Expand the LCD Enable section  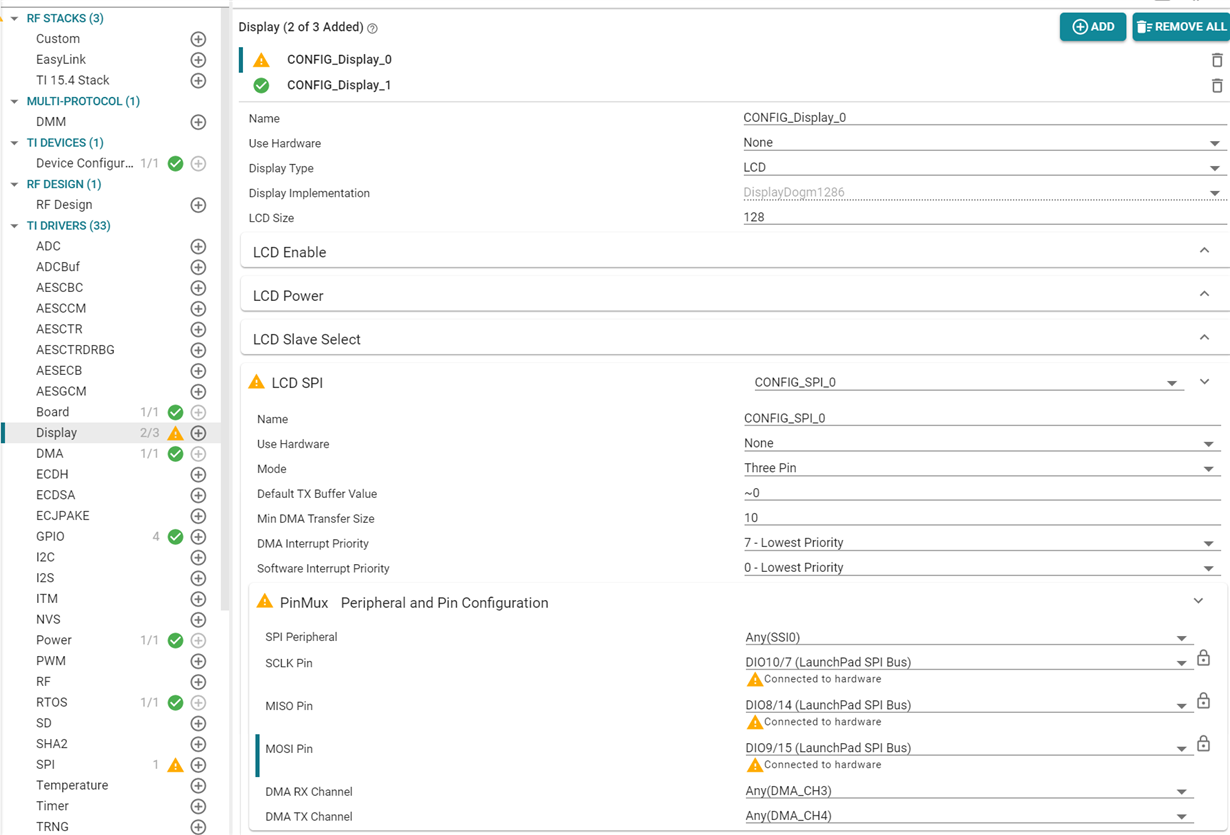[x=735, y=252]
